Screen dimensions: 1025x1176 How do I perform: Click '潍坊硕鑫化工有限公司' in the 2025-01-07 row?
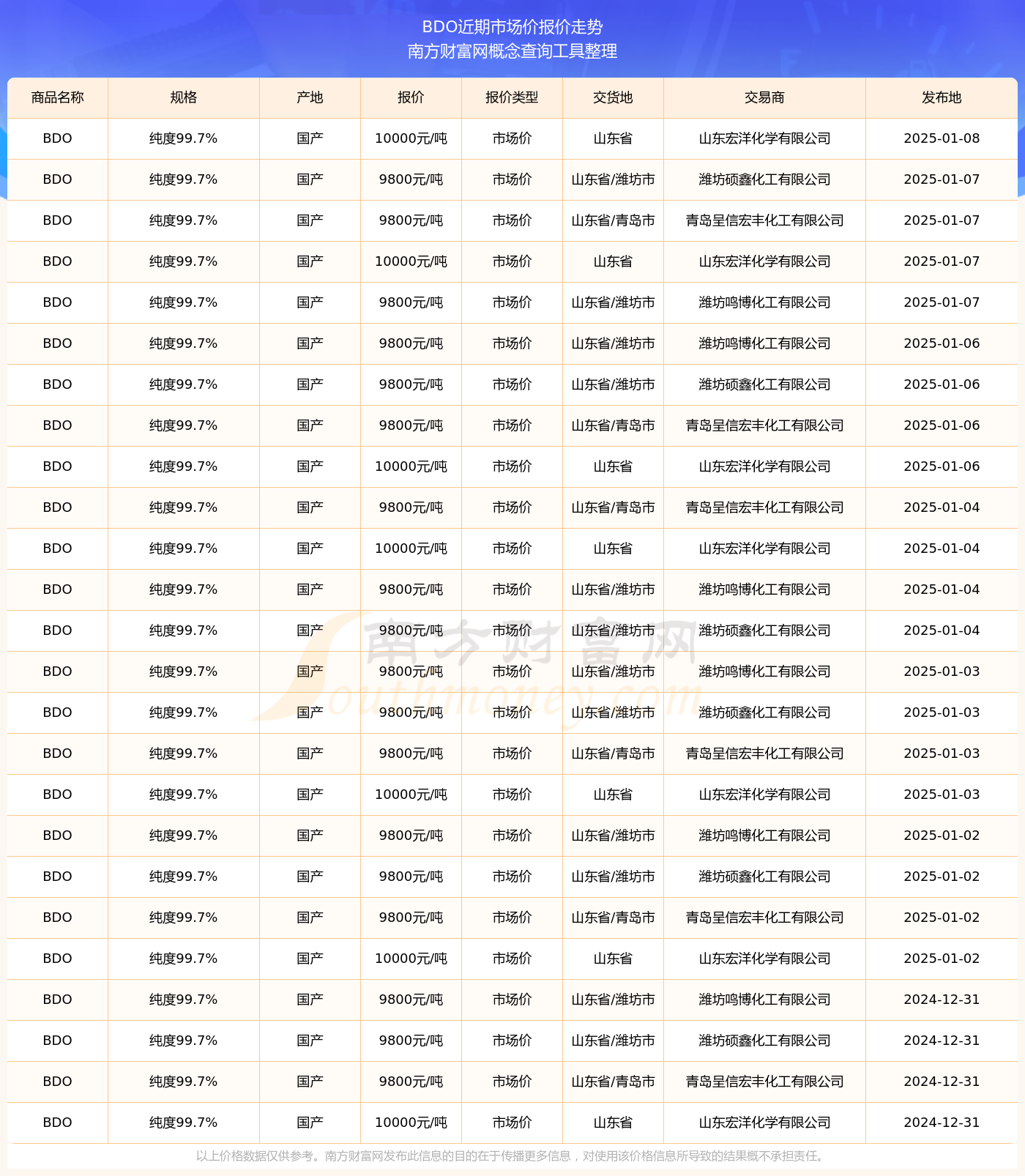tap(764, 179)
